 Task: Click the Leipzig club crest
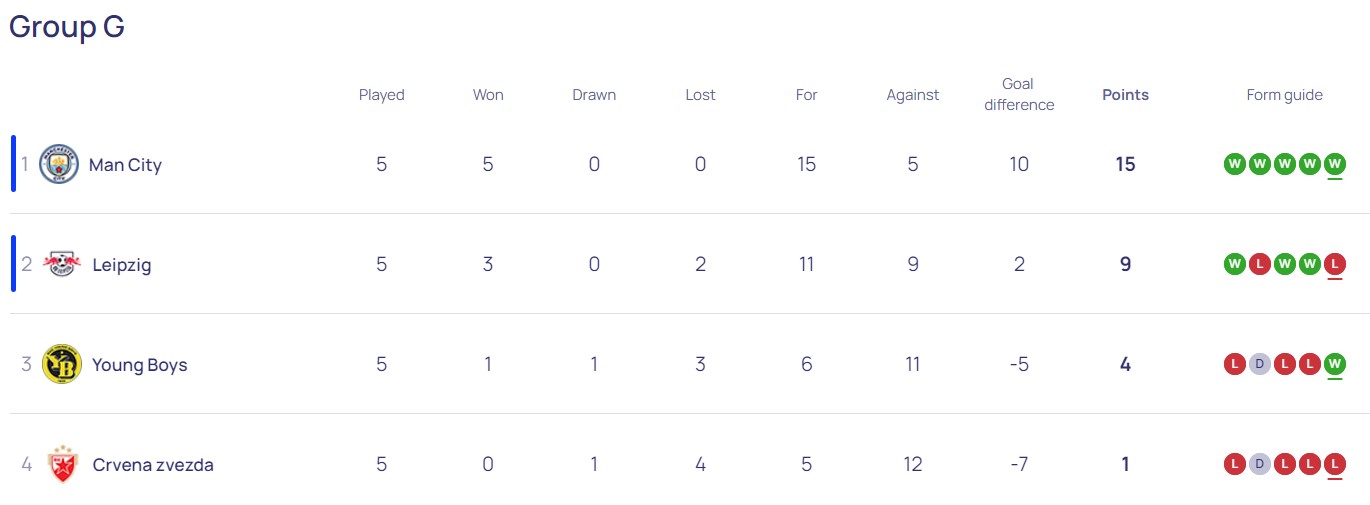click(61, 264)
